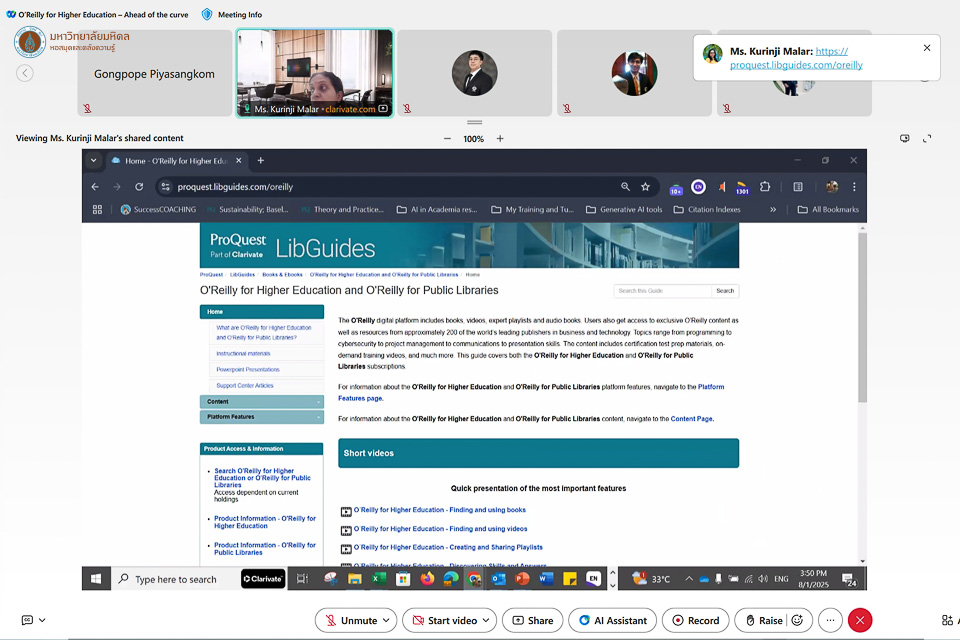This screenshot has height=640, width=960.
Task: Leave the meeting with the red X button
Action: pyautogui.click(x=860, y=620)
